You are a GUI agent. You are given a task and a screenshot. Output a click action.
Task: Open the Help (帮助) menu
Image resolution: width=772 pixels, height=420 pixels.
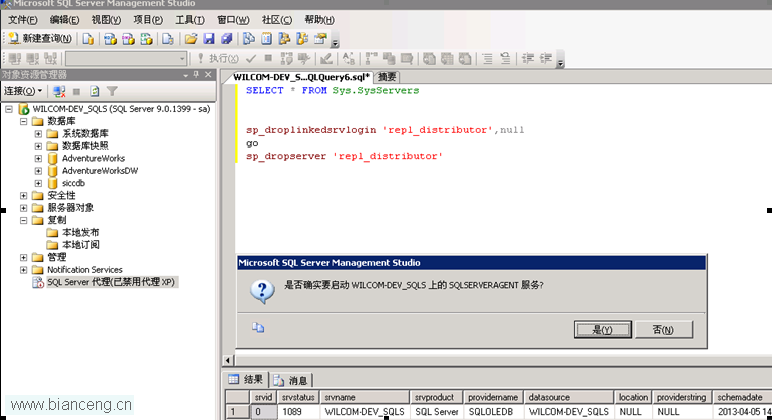pyautogui.click(x=319, y=20)
